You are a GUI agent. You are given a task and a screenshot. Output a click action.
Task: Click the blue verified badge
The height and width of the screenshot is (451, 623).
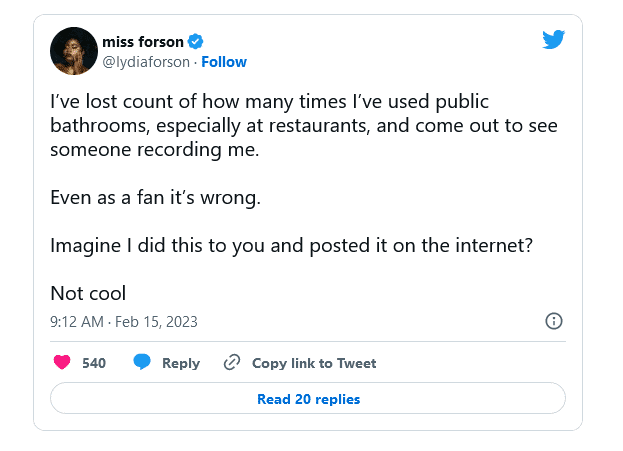click(197, 41)
